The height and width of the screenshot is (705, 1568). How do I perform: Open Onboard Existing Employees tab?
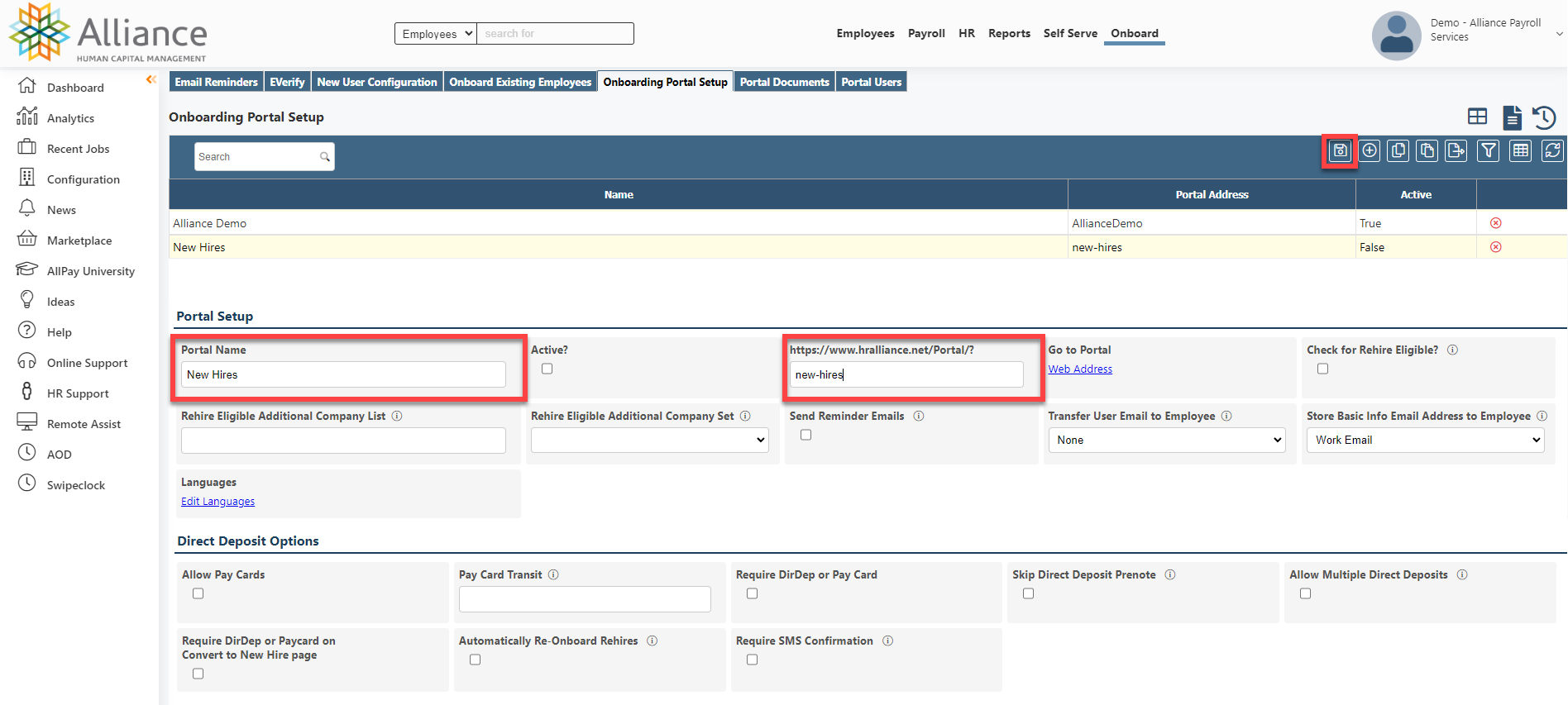pyautogui.click(x=520, y=82)
